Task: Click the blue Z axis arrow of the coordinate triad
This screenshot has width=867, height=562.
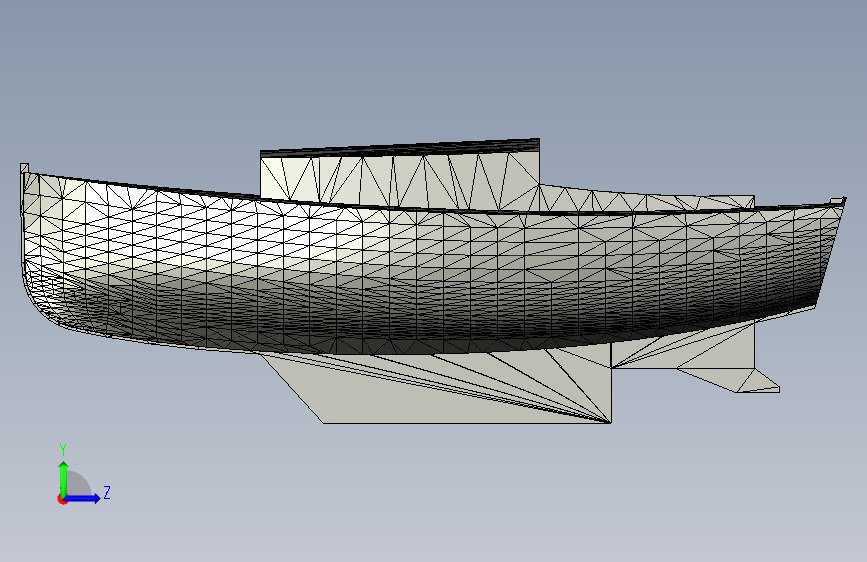Action: pos(83,498)
